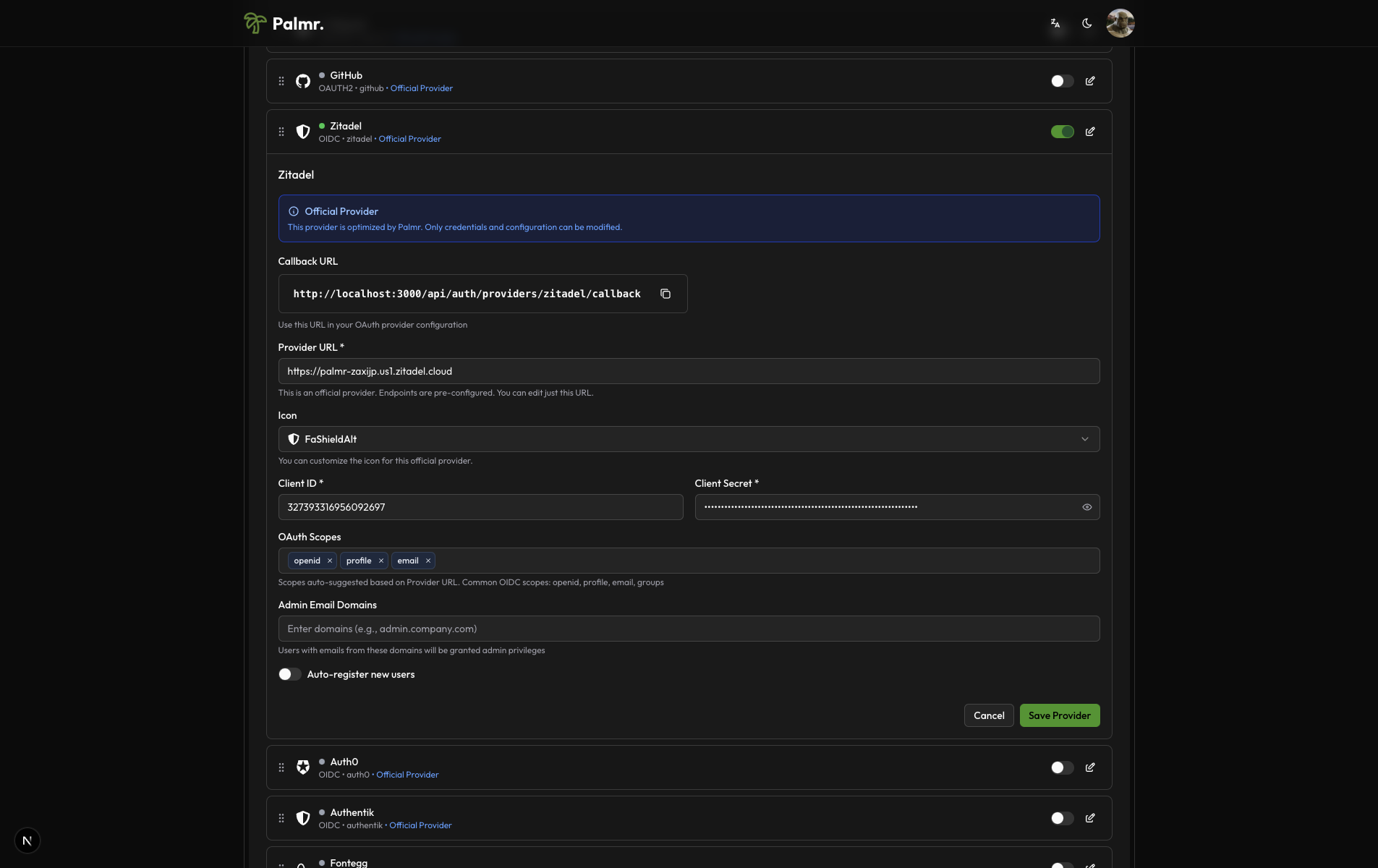Open the user avatar menu

coord(1120,23)
